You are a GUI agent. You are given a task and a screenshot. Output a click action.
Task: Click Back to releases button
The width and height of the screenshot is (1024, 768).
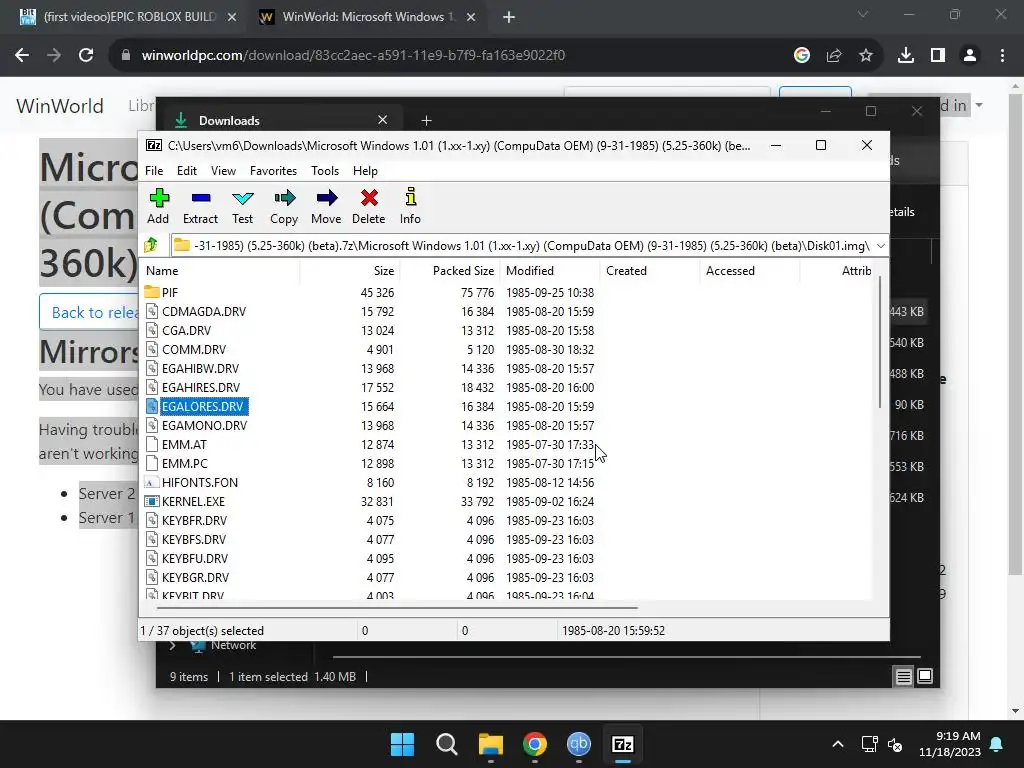(89, 312)
